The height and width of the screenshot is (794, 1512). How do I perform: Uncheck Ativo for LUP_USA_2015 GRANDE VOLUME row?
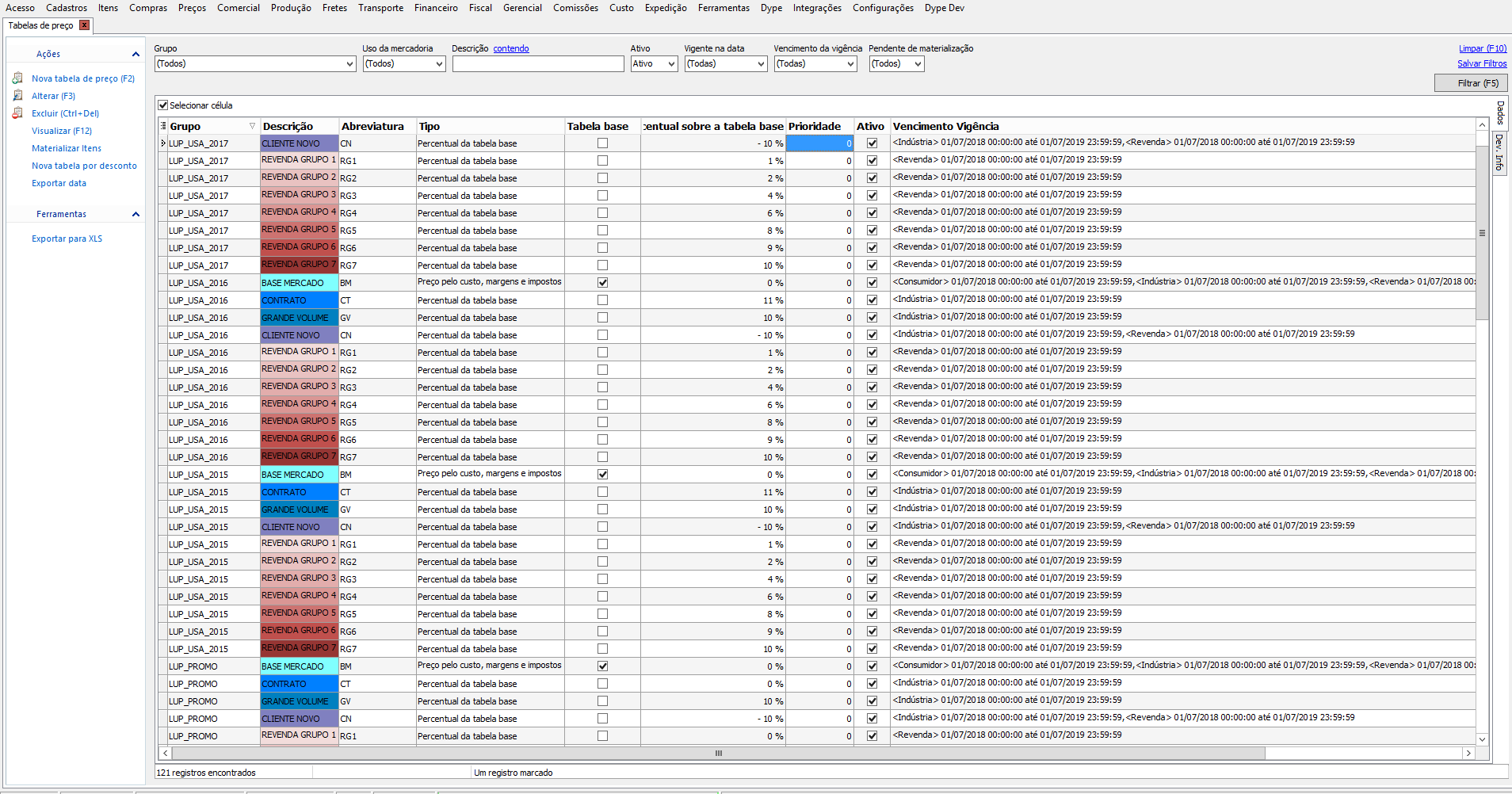(x=872, y=510)
